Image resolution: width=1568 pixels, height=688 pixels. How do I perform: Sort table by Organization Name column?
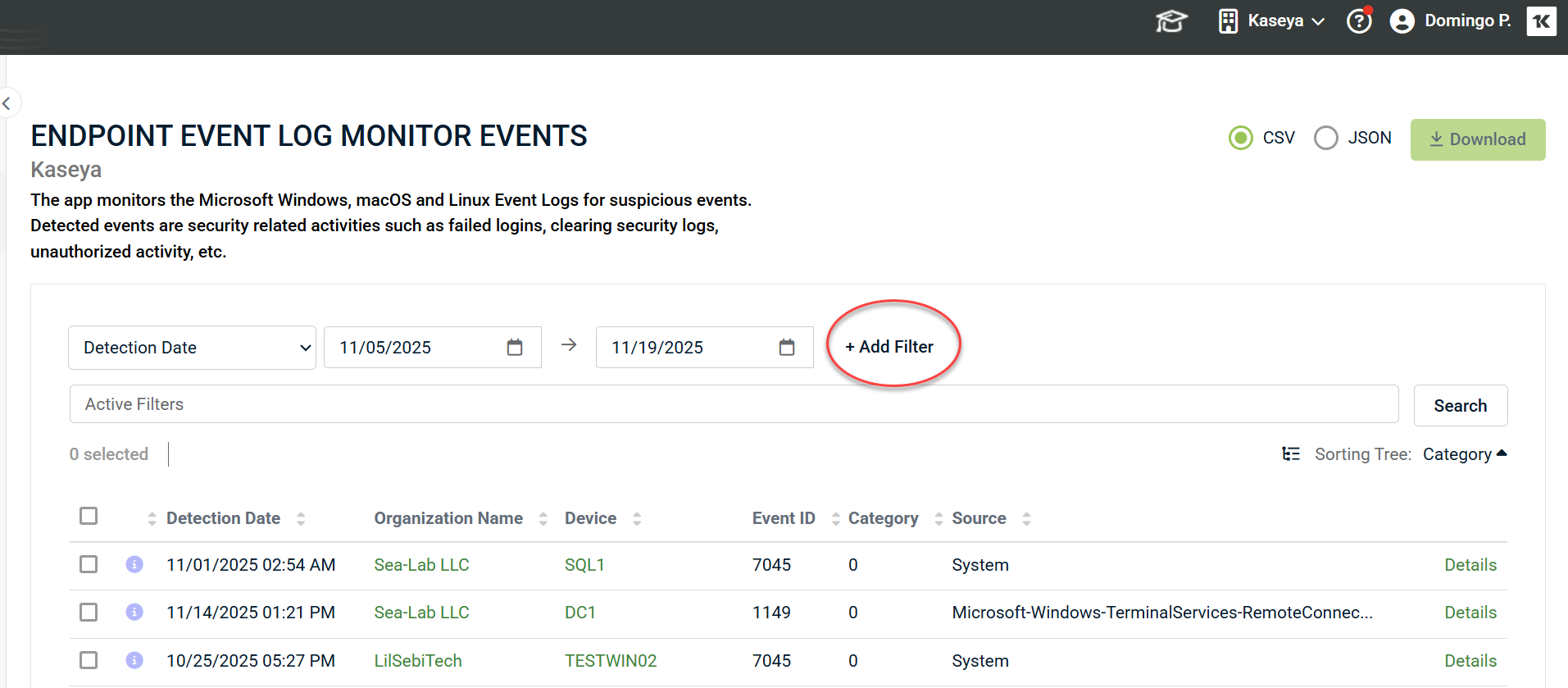[448, 518]
